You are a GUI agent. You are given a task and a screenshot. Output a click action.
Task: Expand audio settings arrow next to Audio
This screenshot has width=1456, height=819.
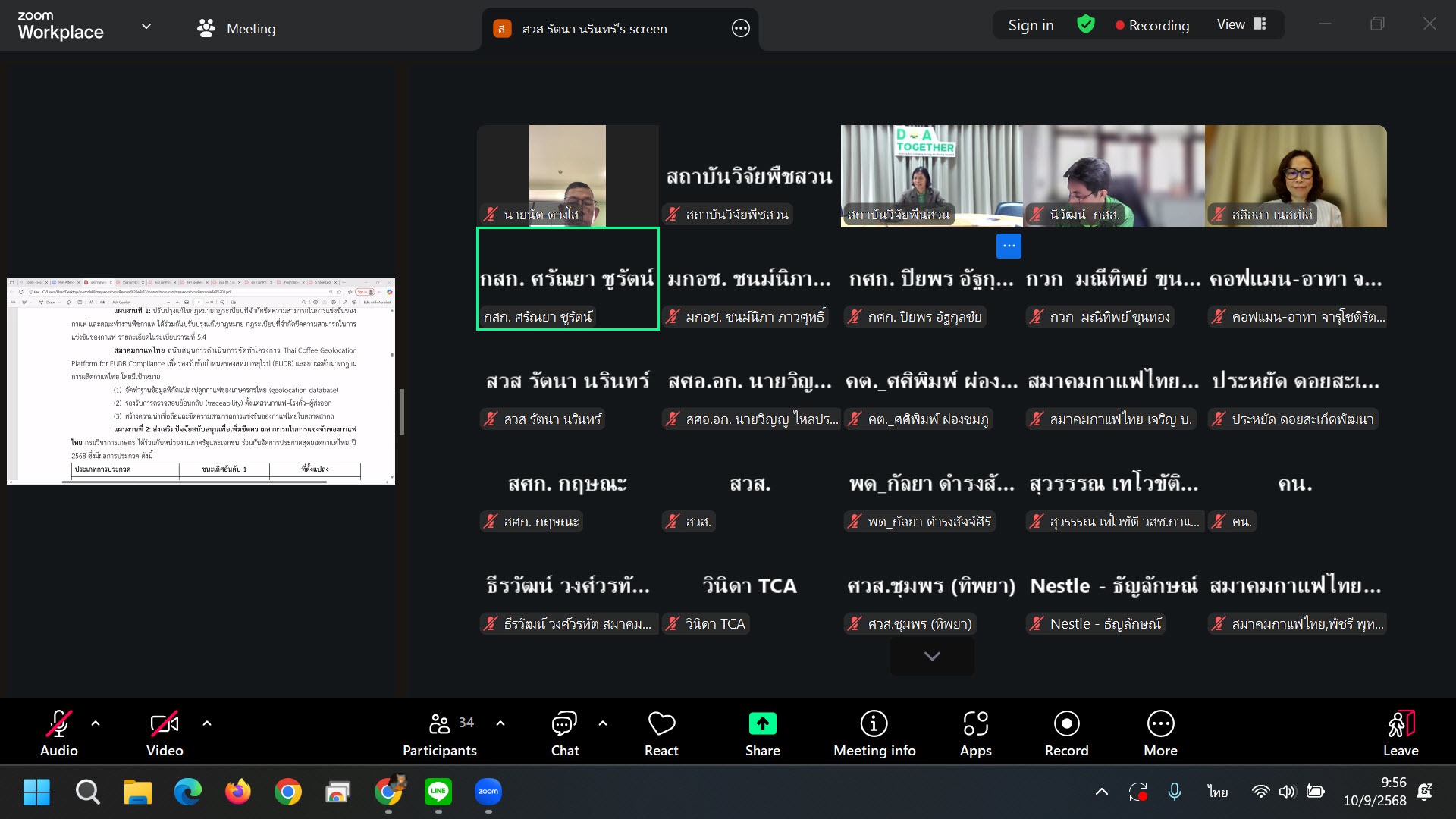[x=96, y=723]
